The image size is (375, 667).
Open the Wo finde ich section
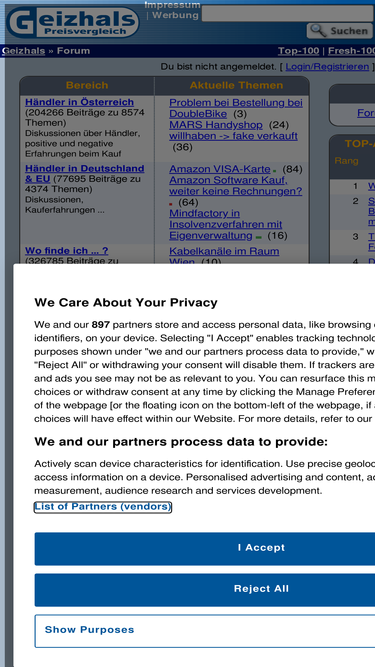(67, 251)
